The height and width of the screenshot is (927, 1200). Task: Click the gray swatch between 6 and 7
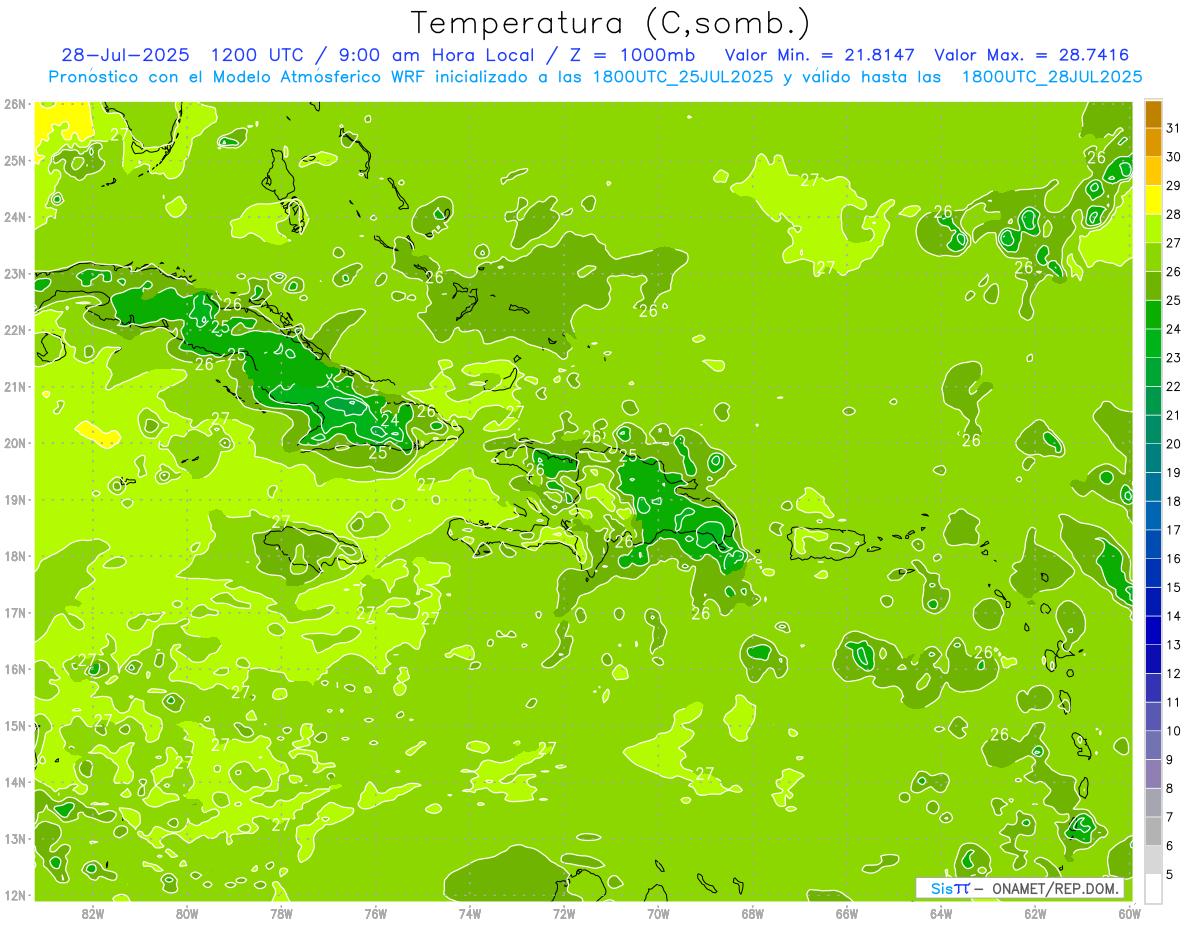[x=1154, y=831]
